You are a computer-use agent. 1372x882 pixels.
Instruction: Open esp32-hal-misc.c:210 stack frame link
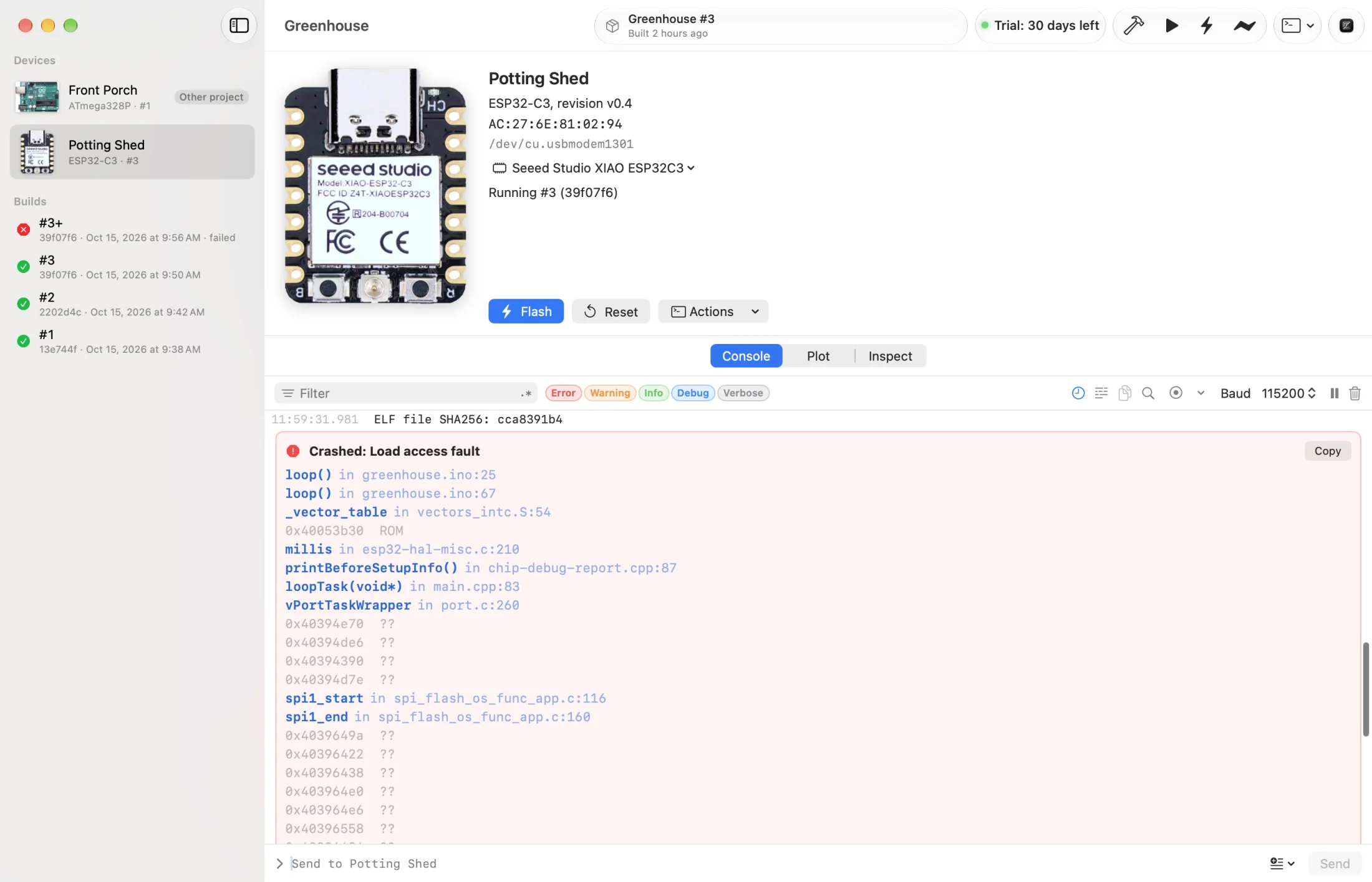(x=440, y=549)
